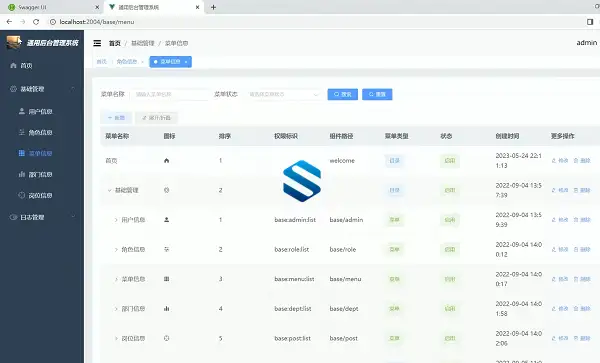The width and height of the screenshot is (600, 363).
Task: Click 首页 in the breadcrumb
Action: pyautogui.click(x=114, y=43)
